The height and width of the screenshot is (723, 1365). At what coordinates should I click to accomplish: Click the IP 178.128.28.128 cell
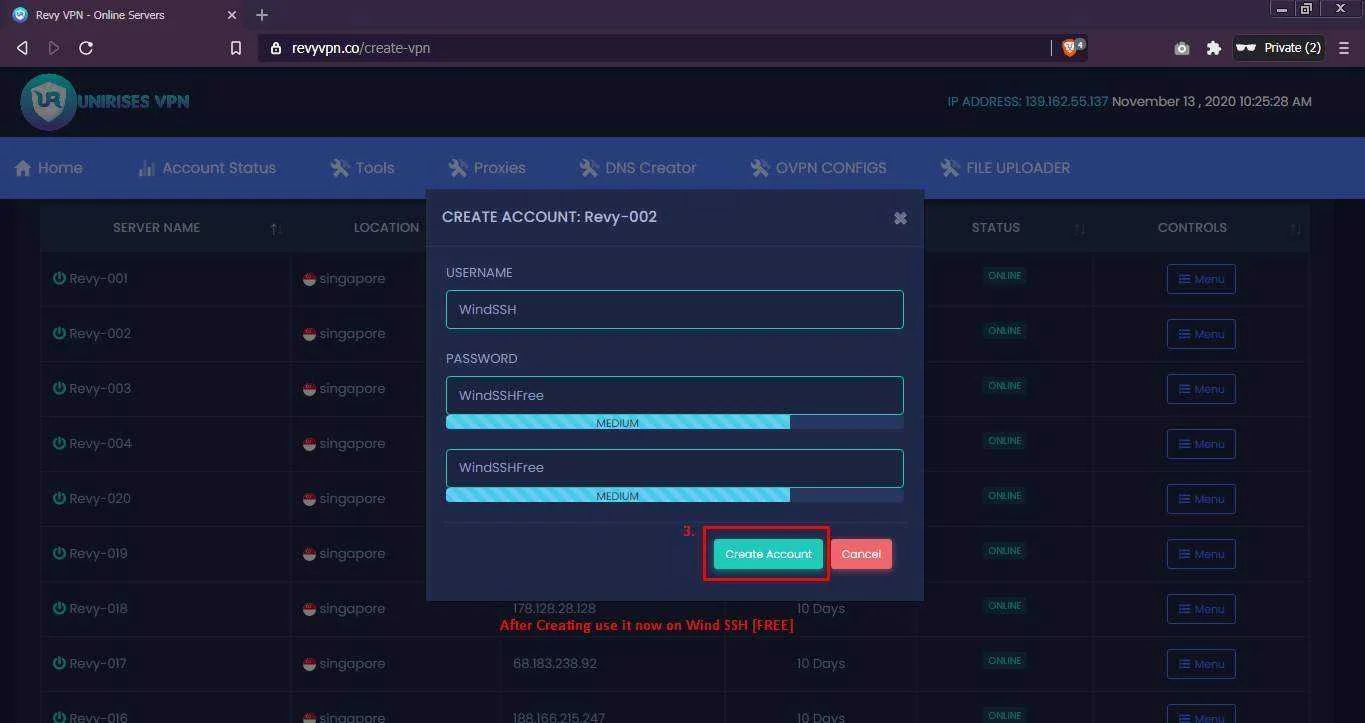pos(554,608)
